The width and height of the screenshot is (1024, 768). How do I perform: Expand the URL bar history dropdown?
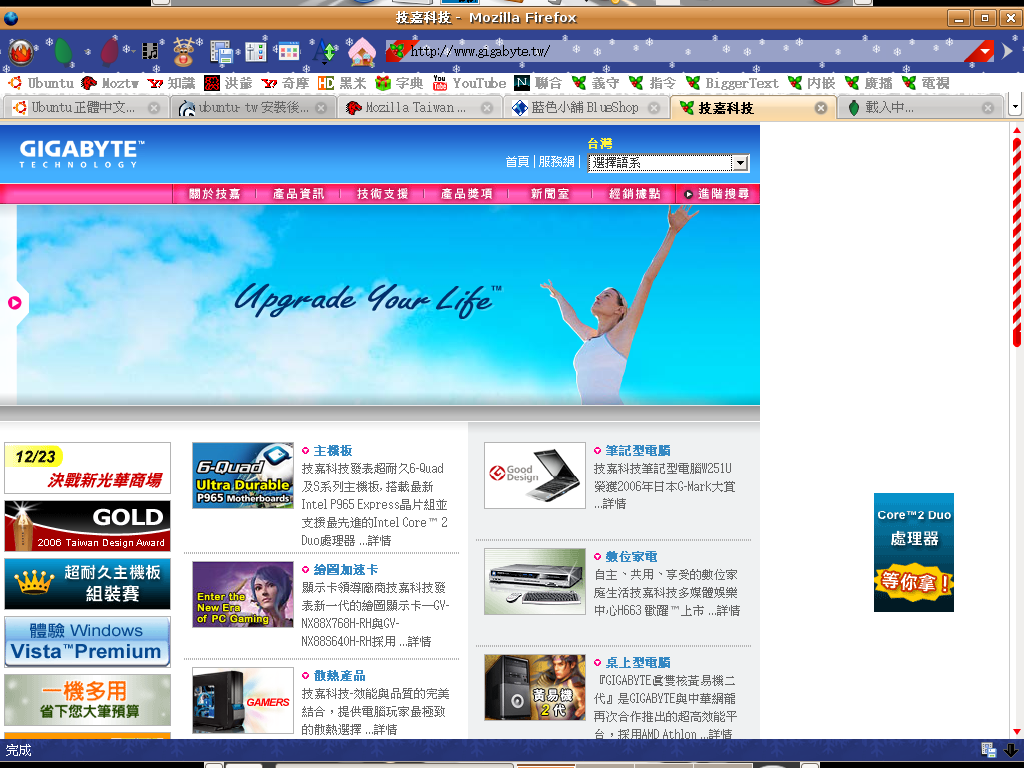(985, 52)
